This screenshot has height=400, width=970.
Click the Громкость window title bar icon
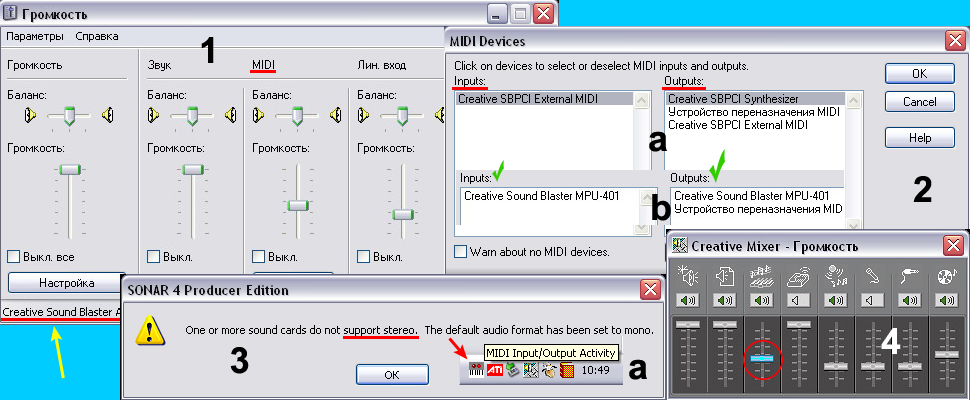(x=9, y=13)
